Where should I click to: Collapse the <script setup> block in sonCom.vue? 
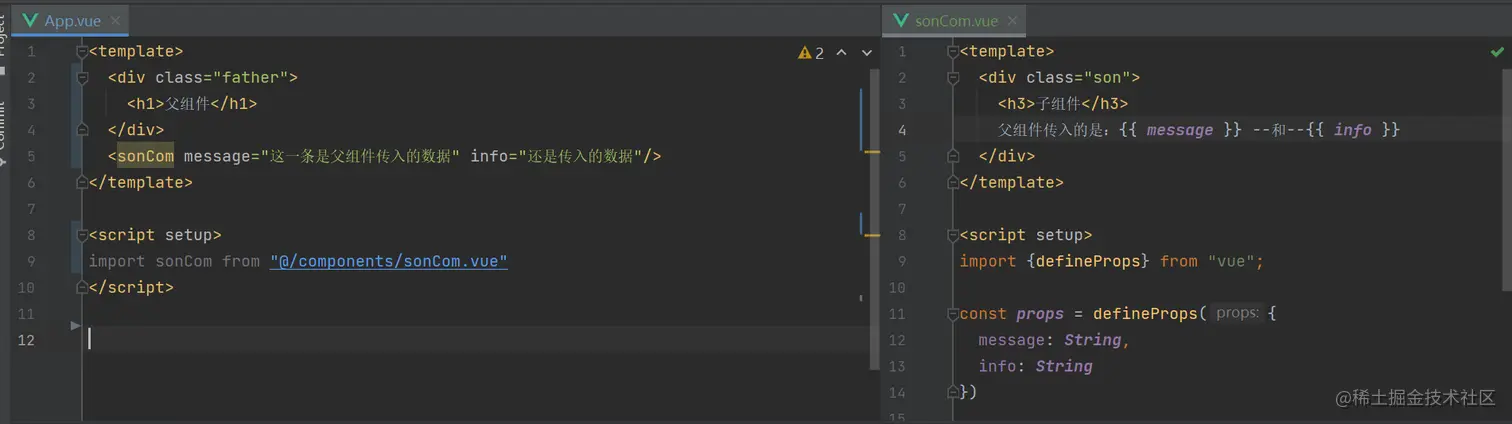point(954,235)
